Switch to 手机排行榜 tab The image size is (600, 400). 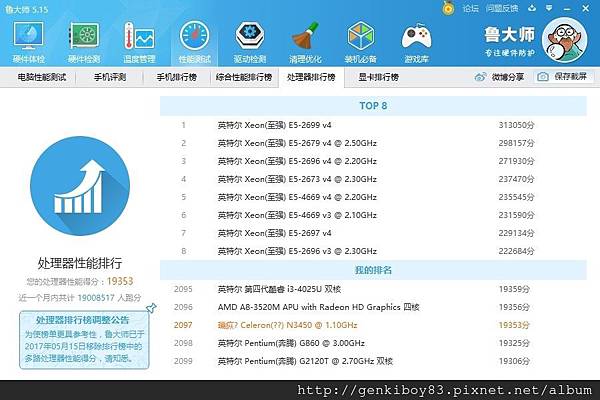pyautogui.click(x=176, y=77)
